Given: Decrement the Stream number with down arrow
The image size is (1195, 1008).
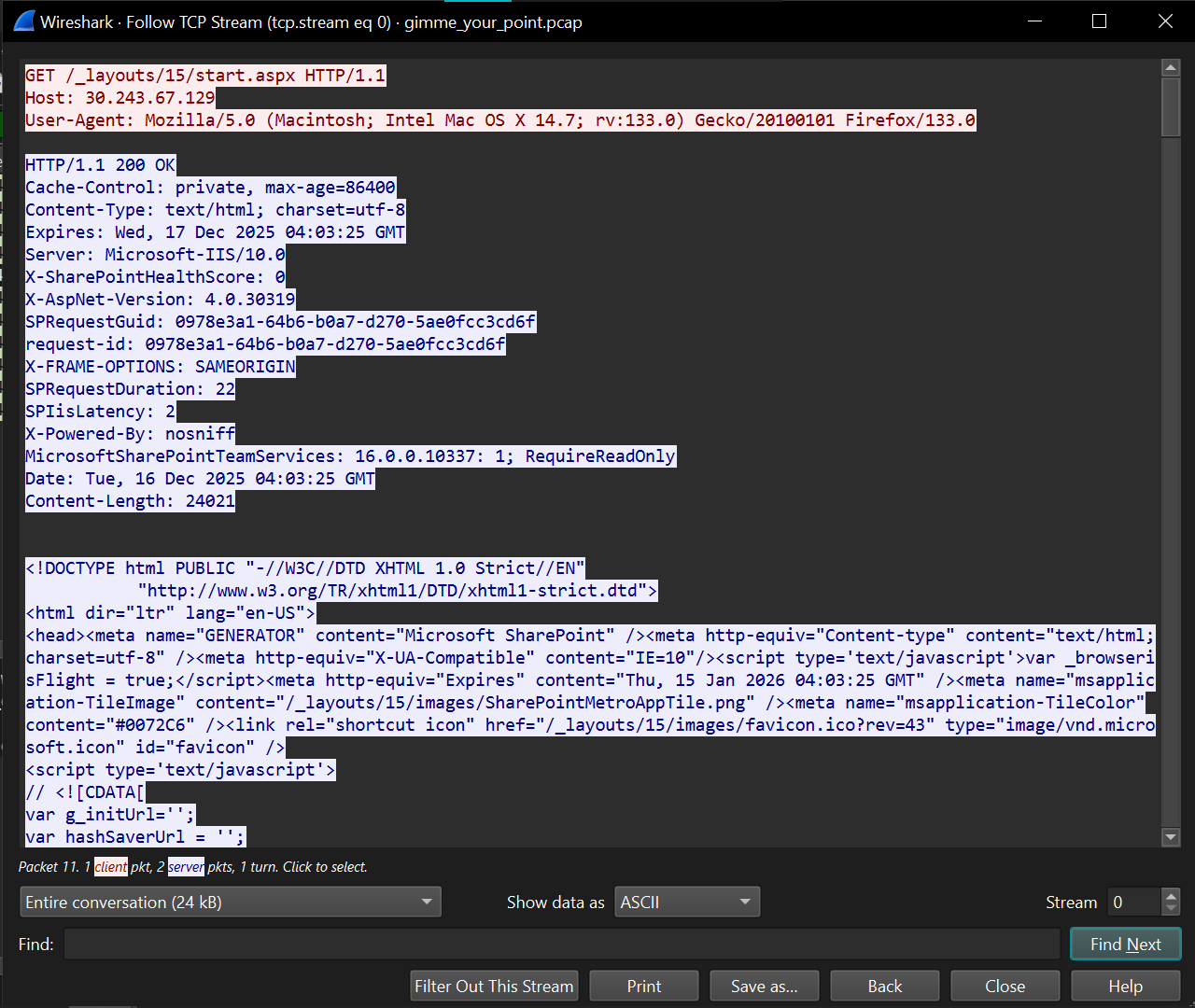Looking at the screenshot, I should click(1171, 909).
